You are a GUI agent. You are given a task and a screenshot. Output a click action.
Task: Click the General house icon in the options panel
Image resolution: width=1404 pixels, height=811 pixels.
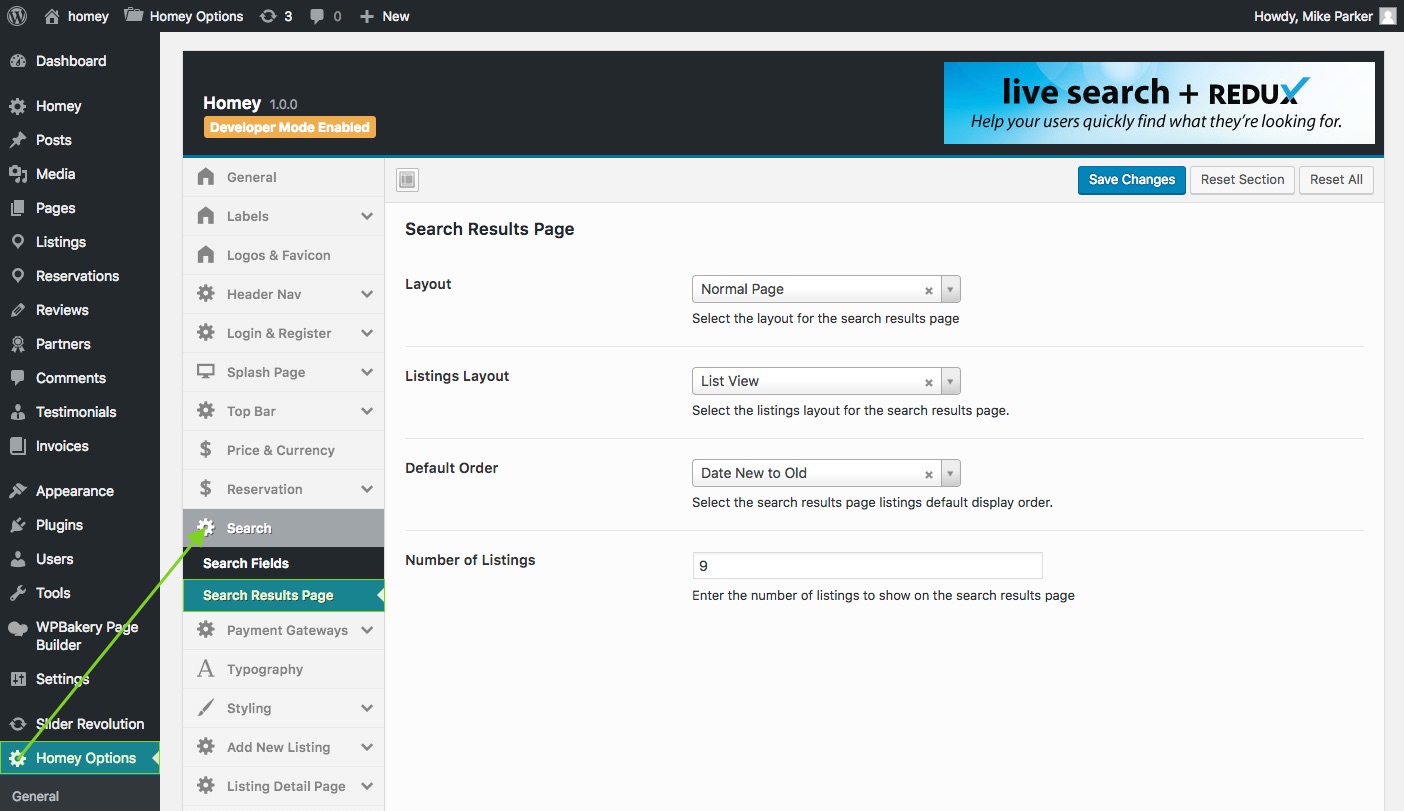click(x=206, y=177)
